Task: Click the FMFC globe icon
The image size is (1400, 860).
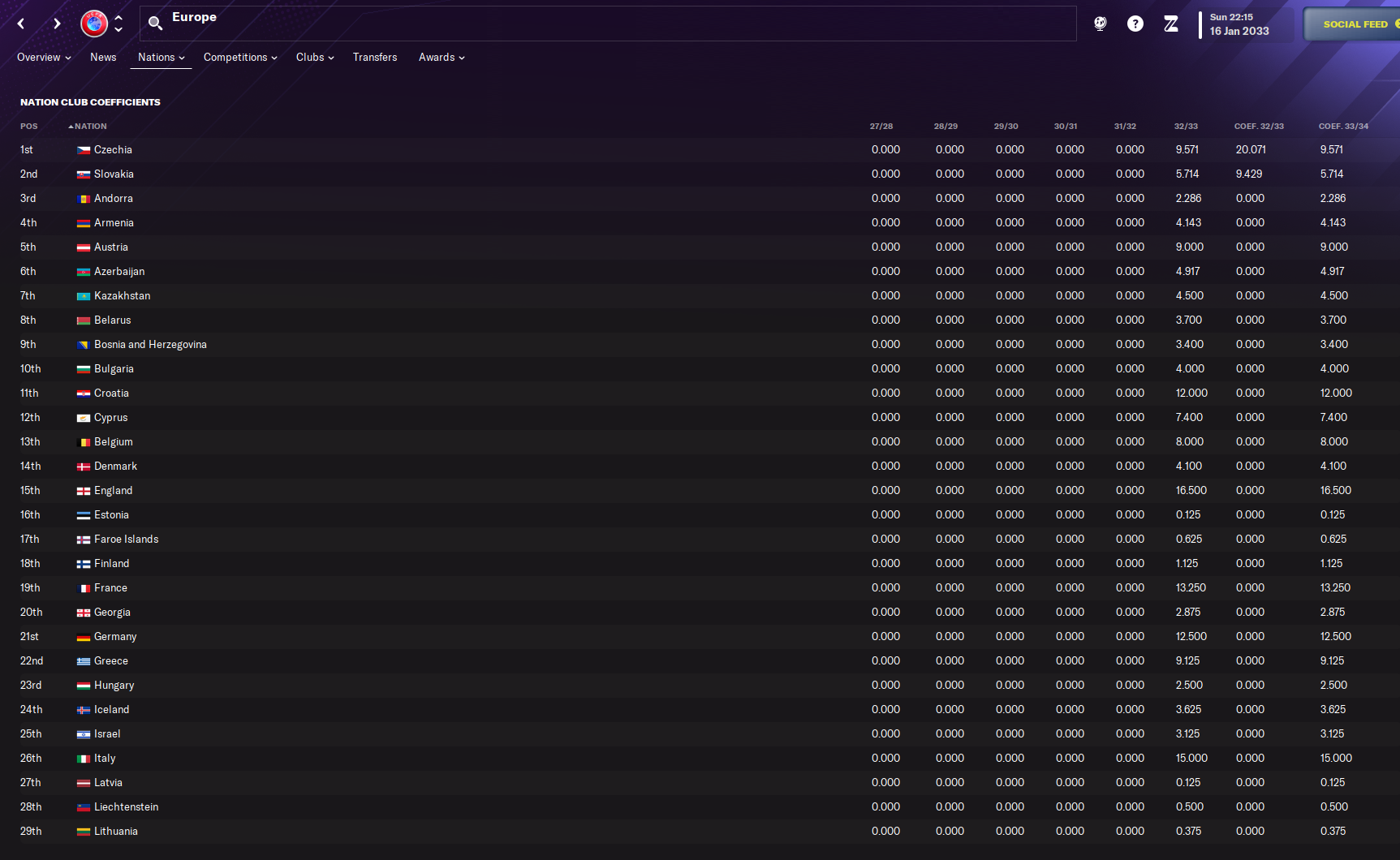Action: click(x=1101, y=24)
